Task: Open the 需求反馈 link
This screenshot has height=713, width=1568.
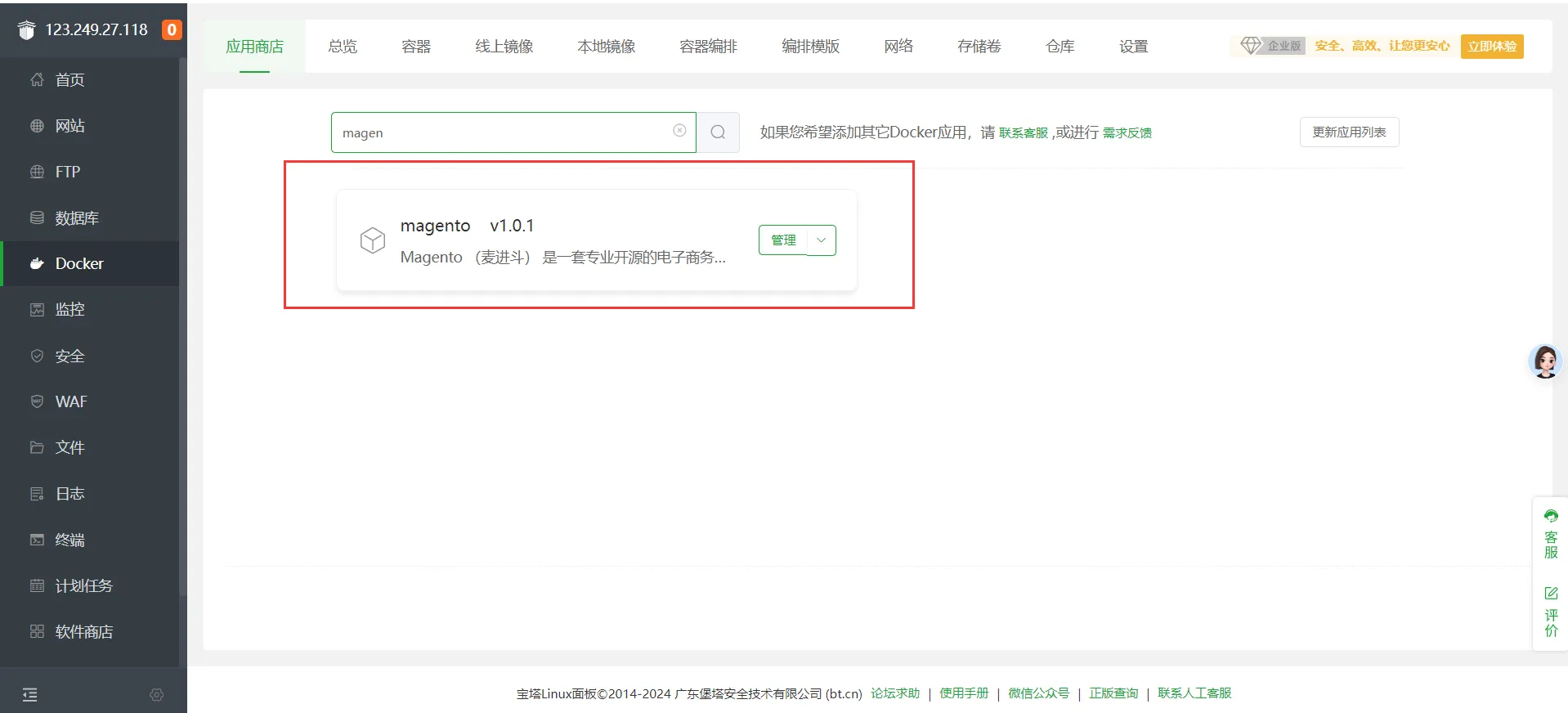Action: click(1127, 133)
